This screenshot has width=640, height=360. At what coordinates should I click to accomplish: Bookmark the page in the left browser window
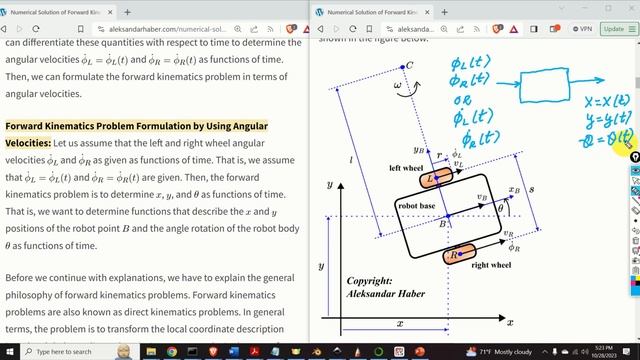coord(80,29)
